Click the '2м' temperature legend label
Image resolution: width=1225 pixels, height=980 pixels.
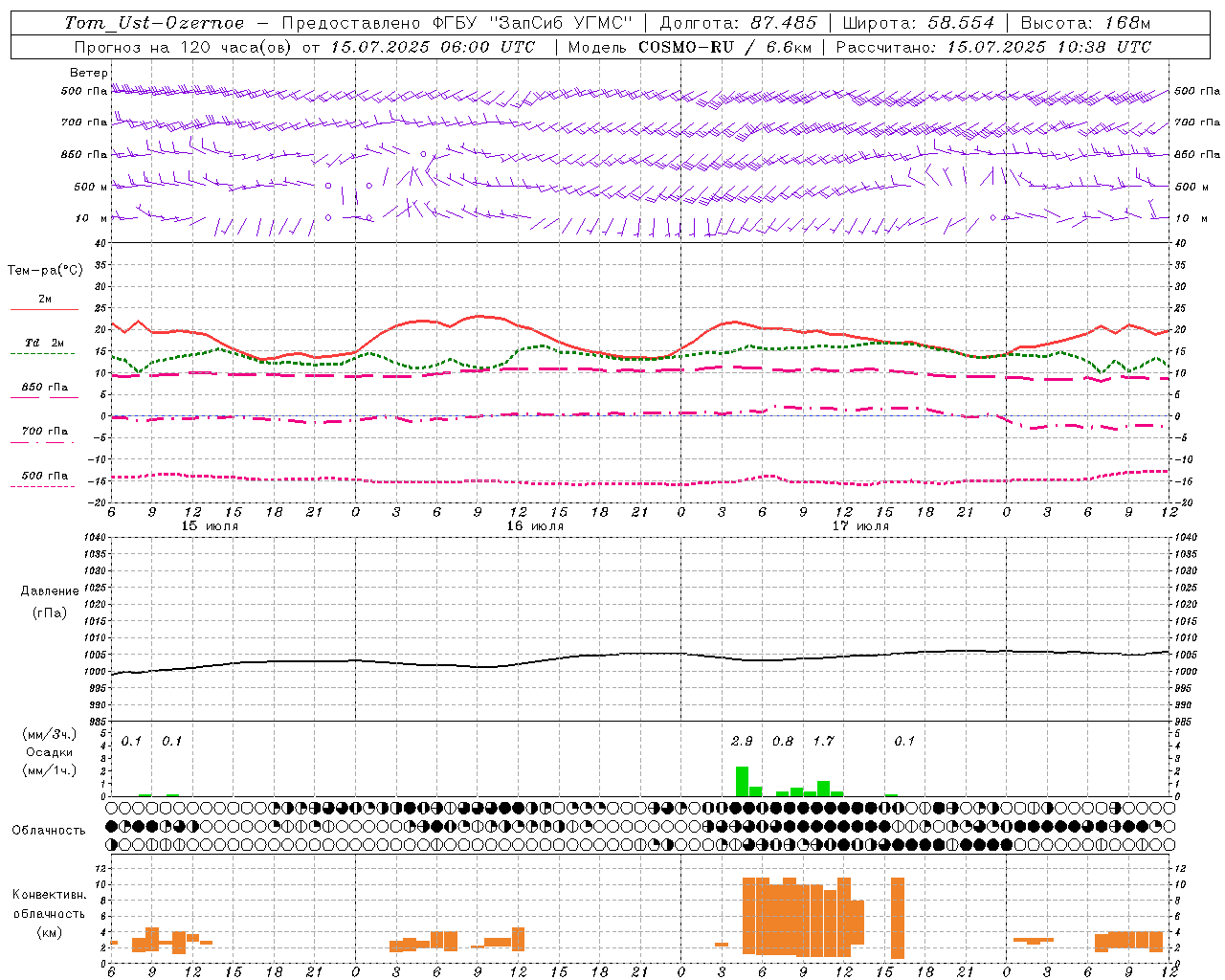pyautogui.click(x=45, y=300)
